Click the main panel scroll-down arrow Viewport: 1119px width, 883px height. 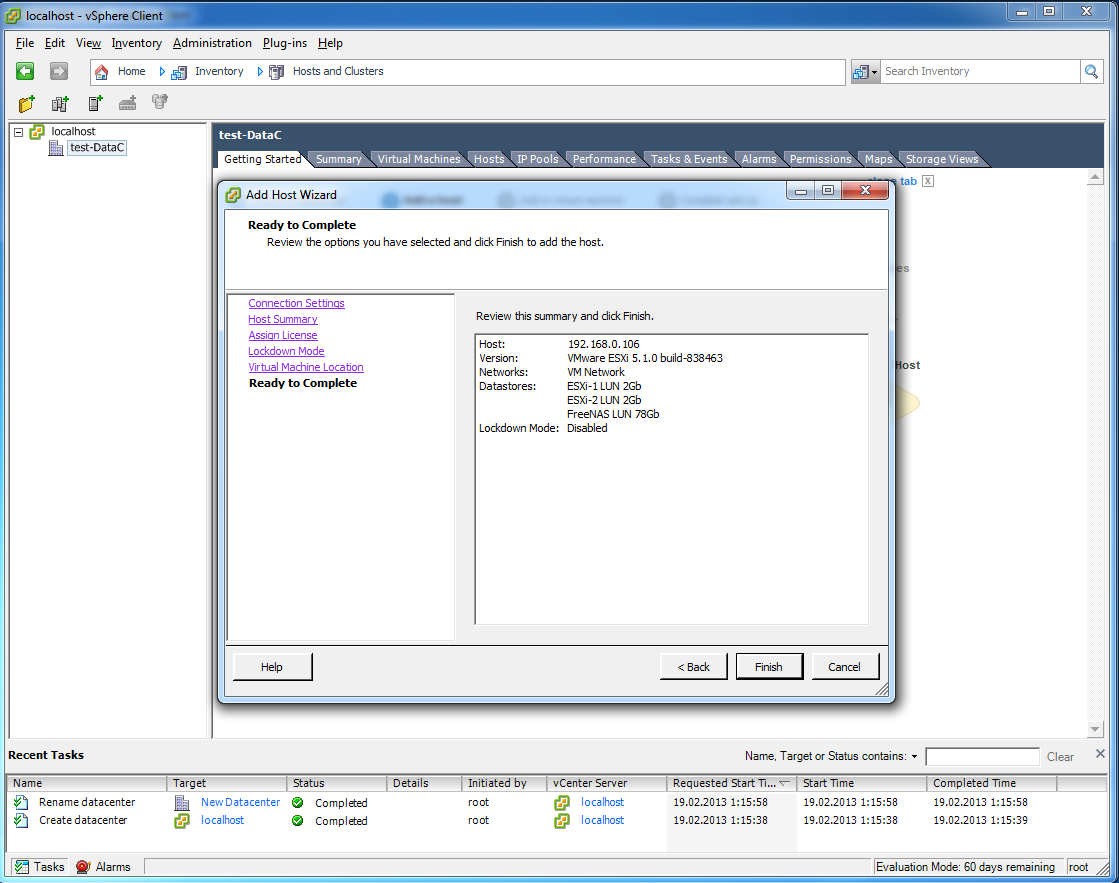click(x=1095, y=730)
